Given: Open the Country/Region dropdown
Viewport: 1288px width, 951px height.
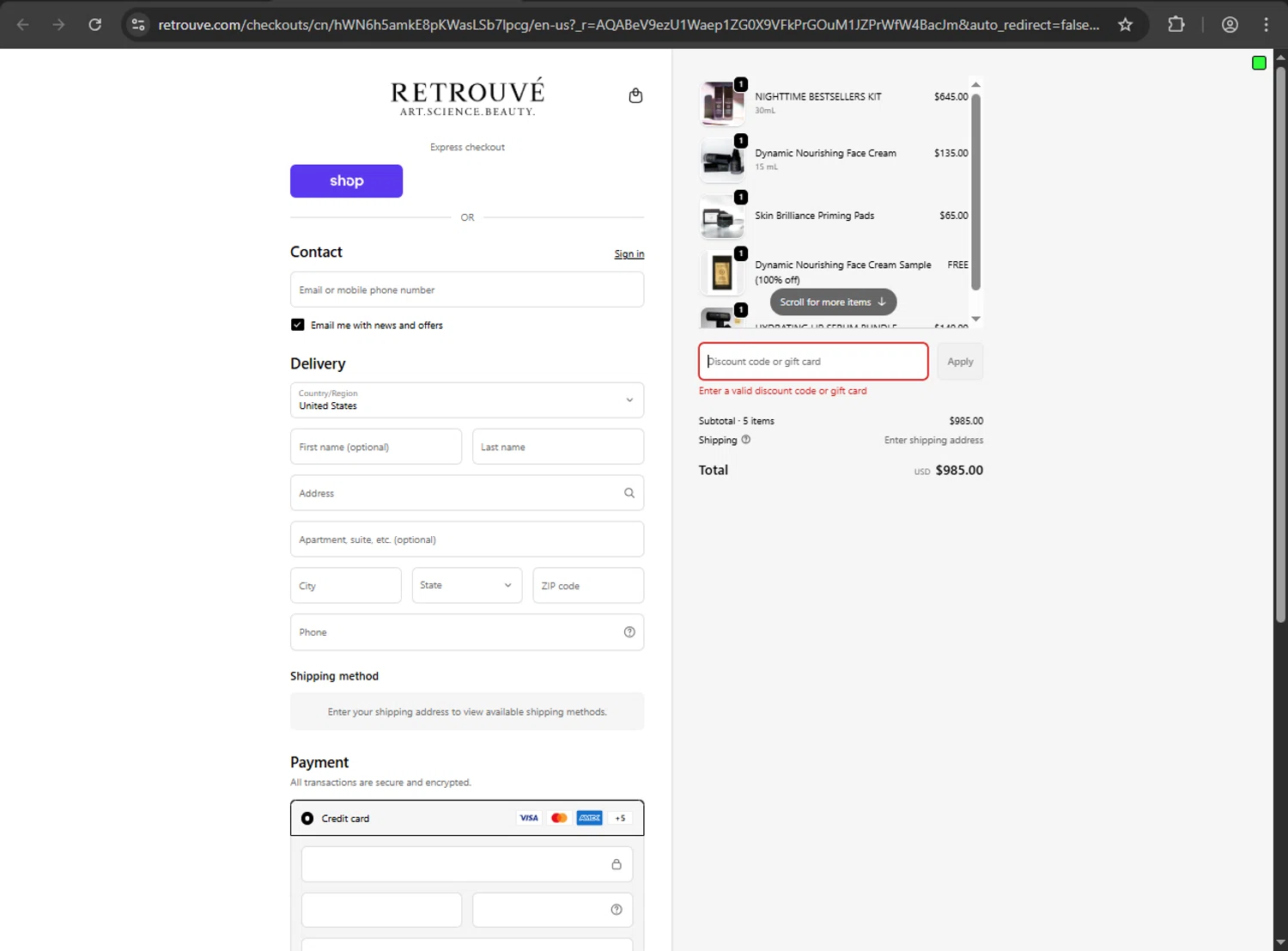Looking at the screenshot, I should (x=467, y=400).
